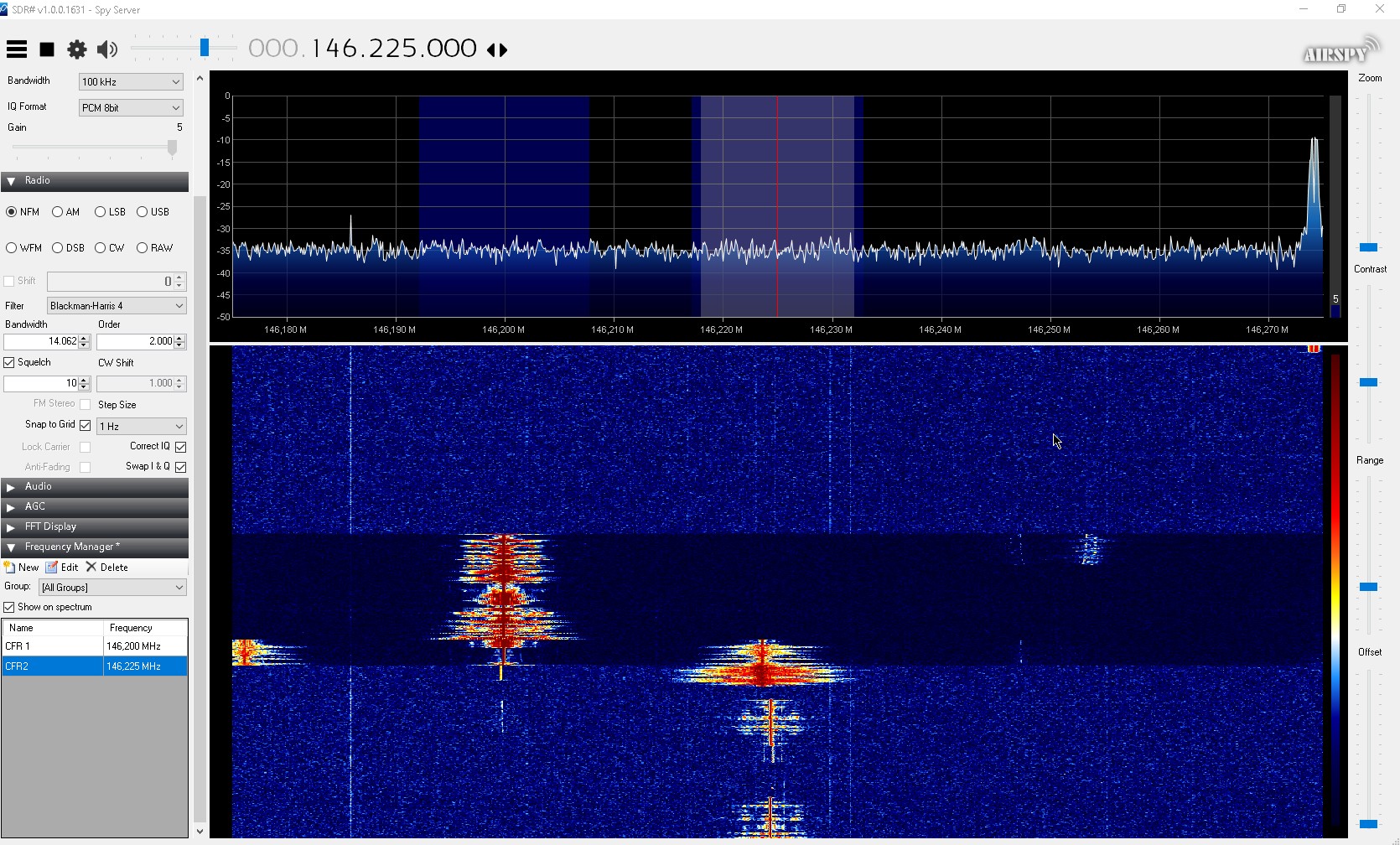Image resolution: width=1400 pixels, height=845 pixels.
Task: Disable the Squelch checkbox
Action: click(x=9, y=363)
